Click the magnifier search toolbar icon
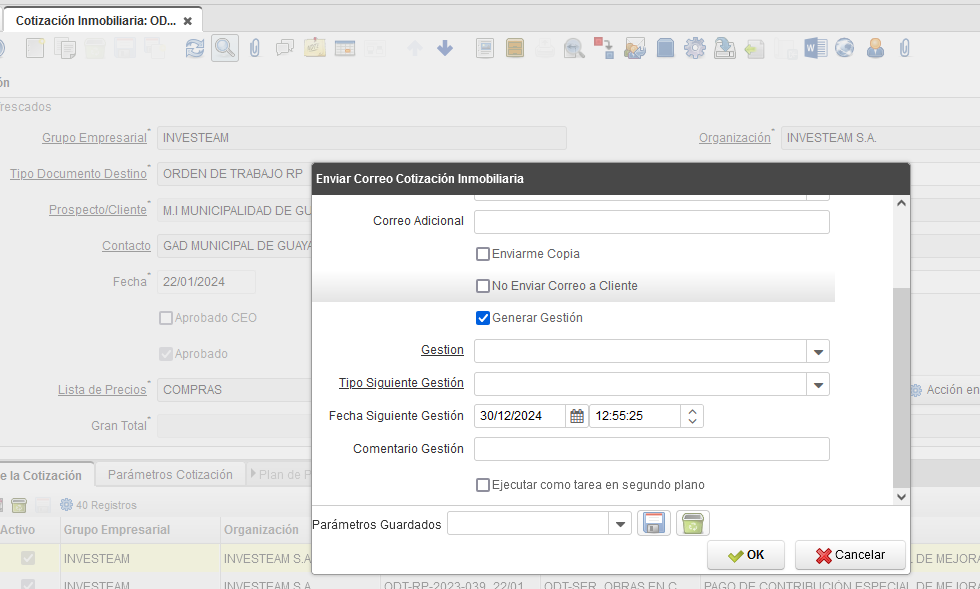This screenshot has height=589, width=980. click(x=224, y=48)
